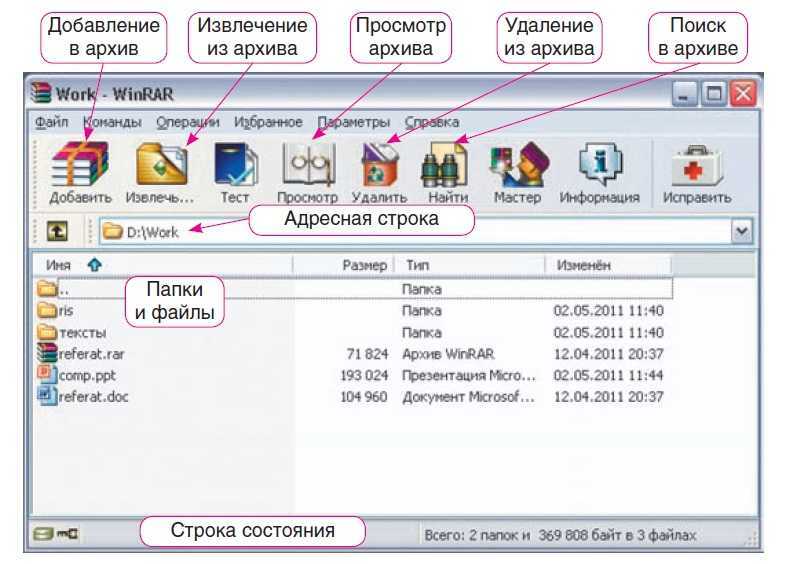Open the Избранное menu
The width and height of the screenshot is (790, 564).
click(x=268, y=122)
